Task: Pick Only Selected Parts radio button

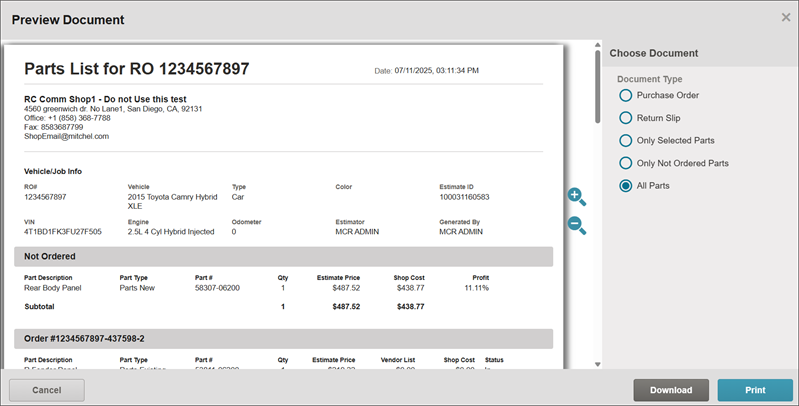Action: coord(626,140)
